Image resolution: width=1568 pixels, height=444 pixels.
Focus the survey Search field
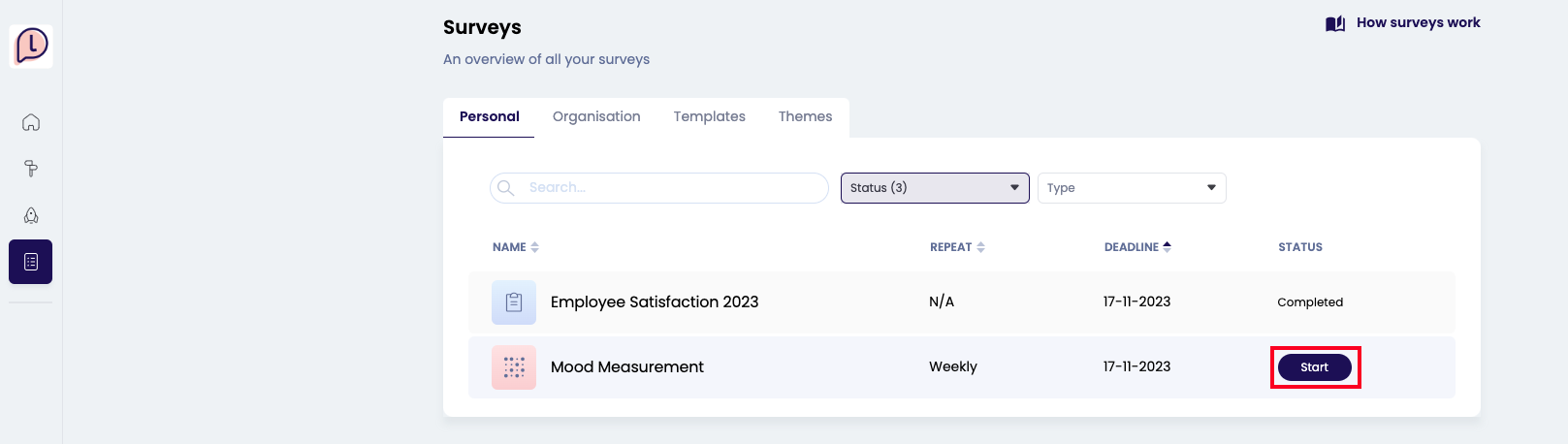[669, 188]
